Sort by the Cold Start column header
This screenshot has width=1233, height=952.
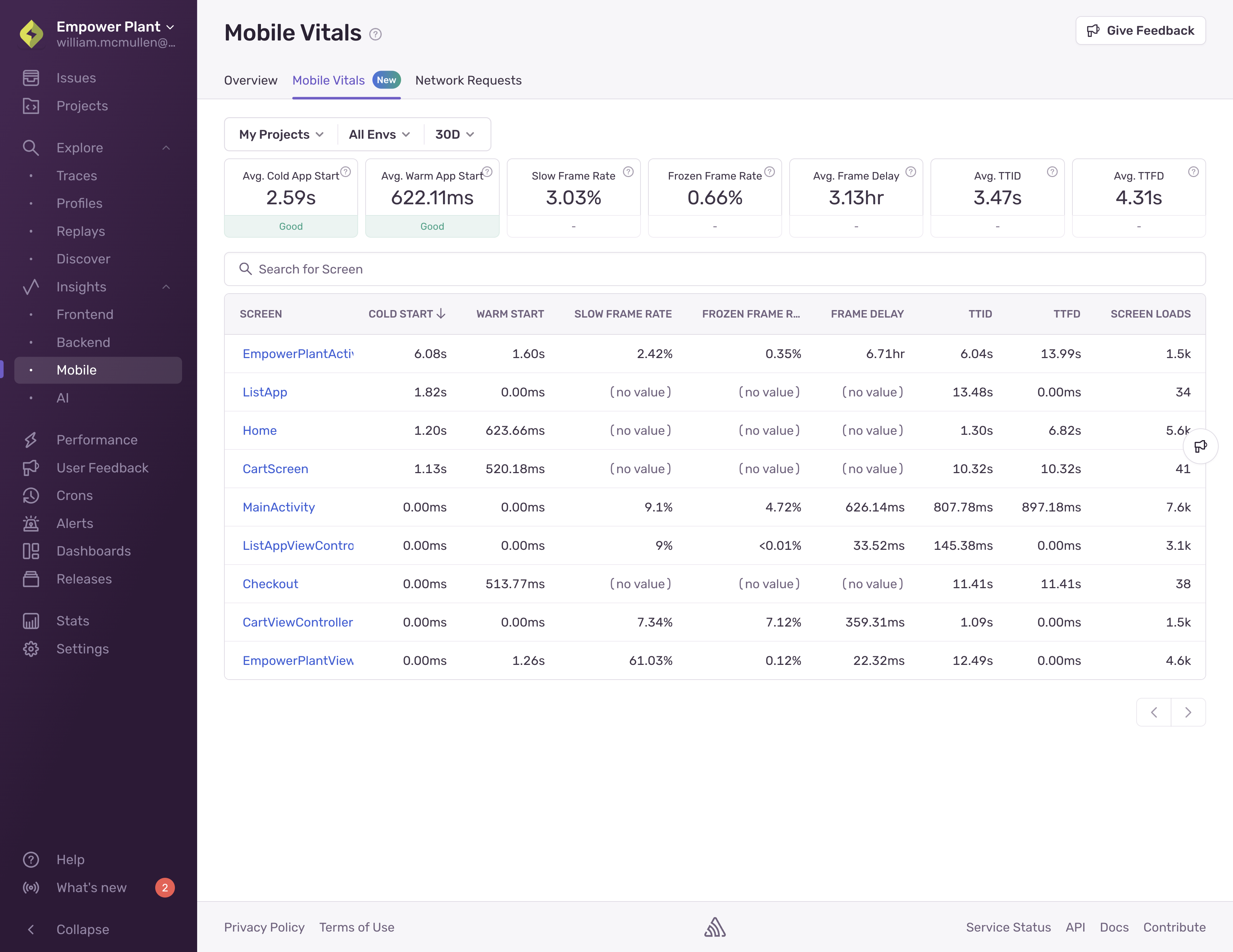407,314
